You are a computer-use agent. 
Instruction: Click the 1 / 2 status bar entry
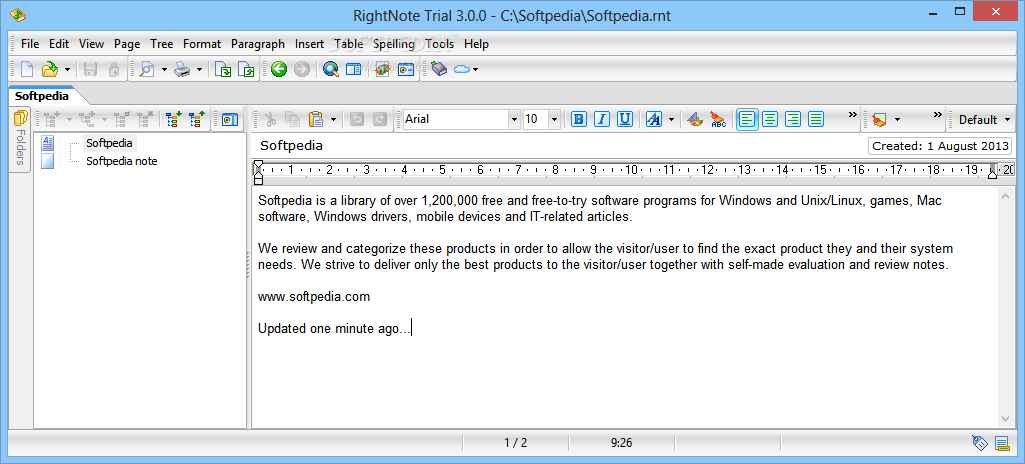(515, 443)
